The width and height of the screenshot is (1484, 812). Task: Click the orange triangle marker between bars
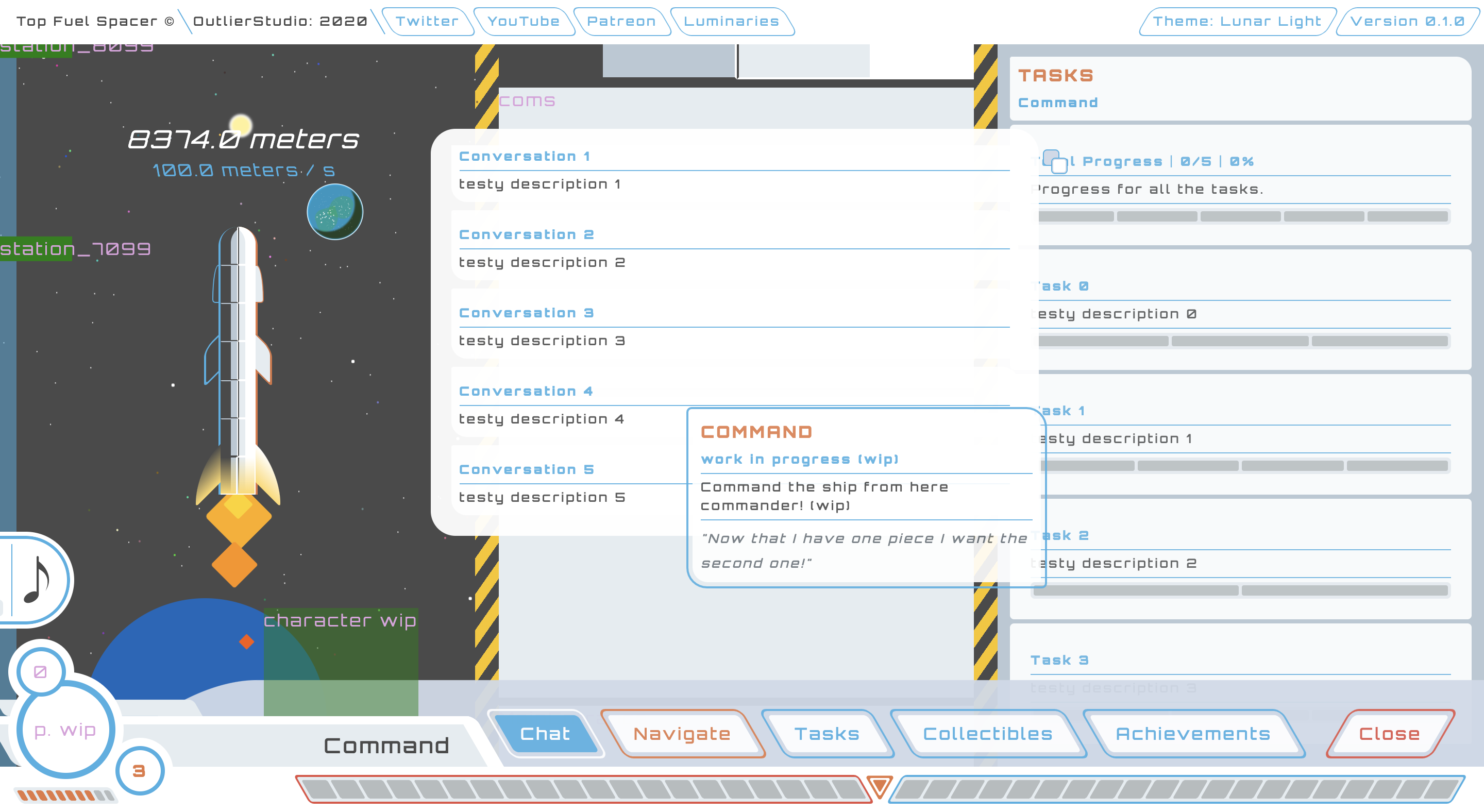880,787
